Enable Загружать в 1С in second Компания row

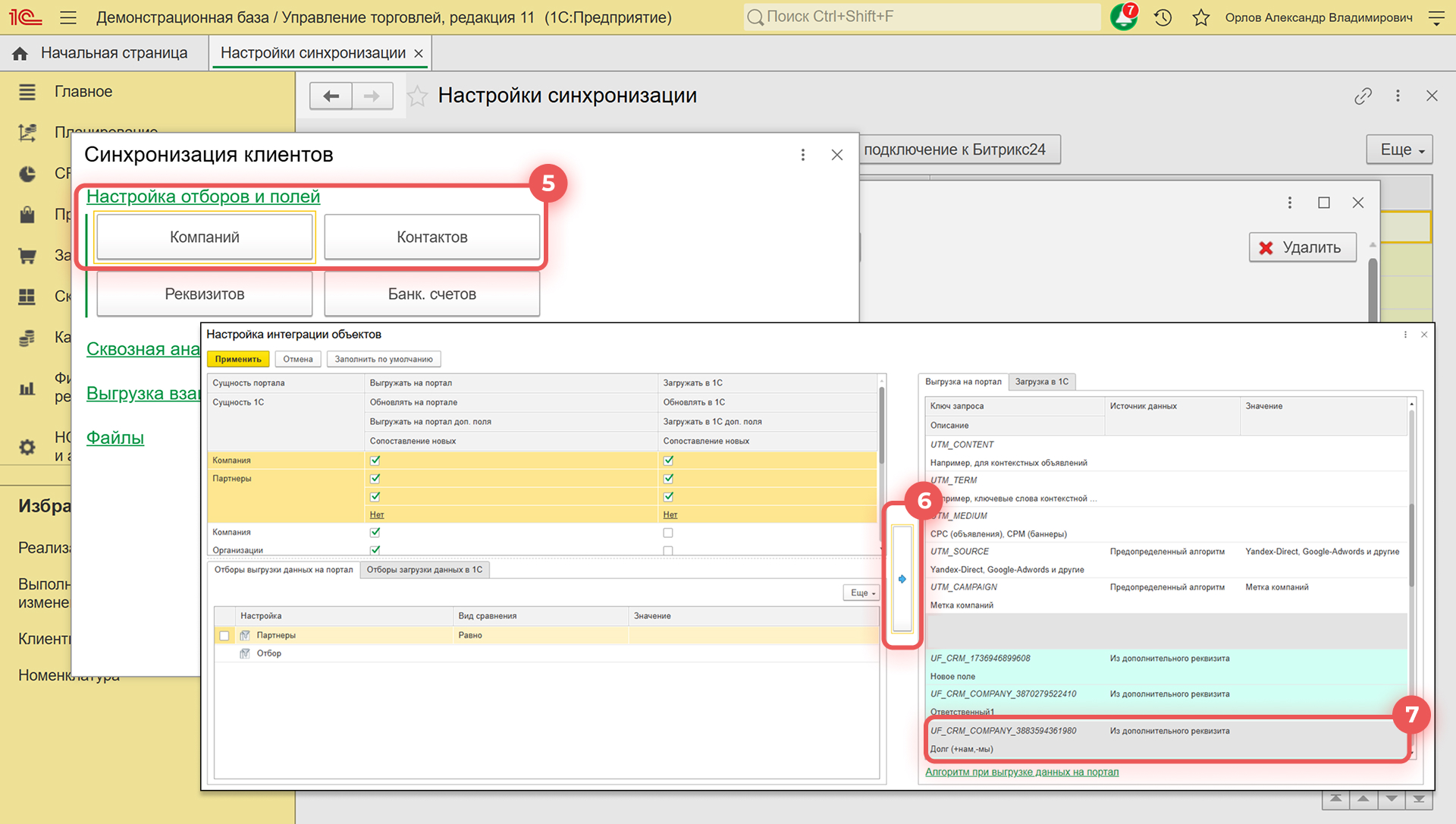[x=668, y=533]
